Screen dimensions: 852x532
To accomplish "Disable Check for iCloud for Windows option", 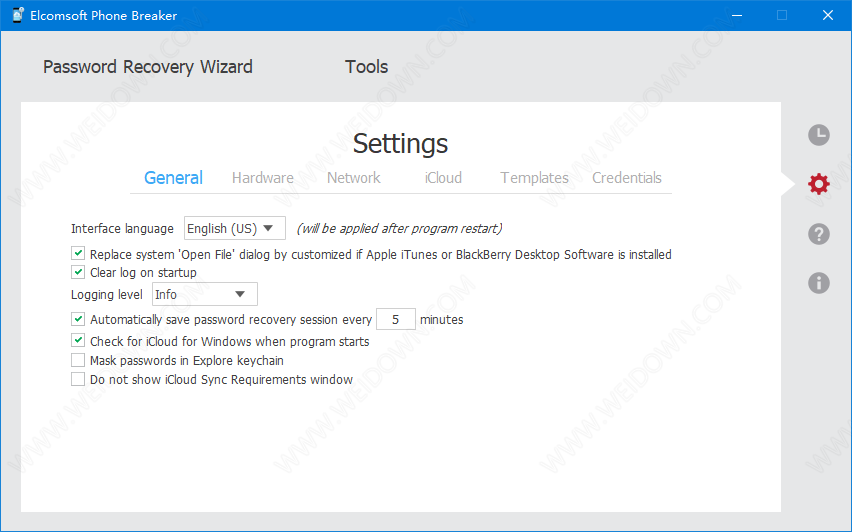I will (x=78, y=341).
